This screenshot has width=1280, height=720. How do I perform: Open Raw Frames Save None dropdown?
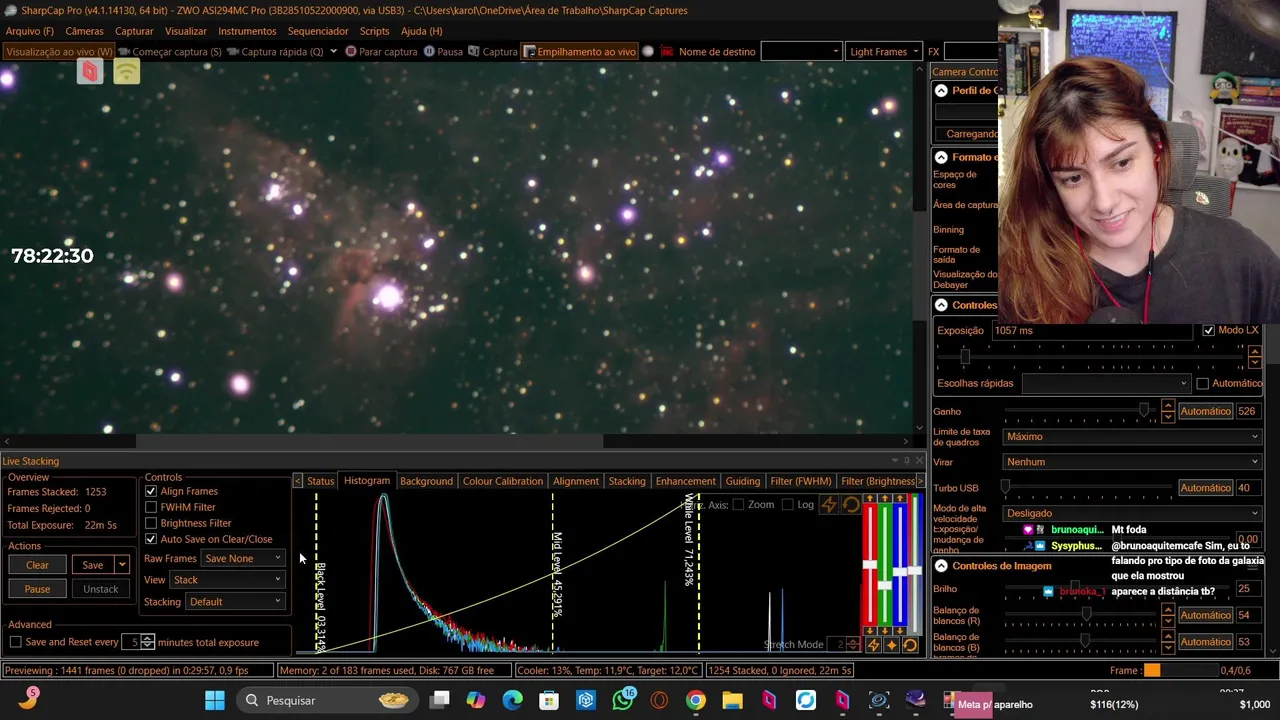pyautogui.click(x=243, y=559)
